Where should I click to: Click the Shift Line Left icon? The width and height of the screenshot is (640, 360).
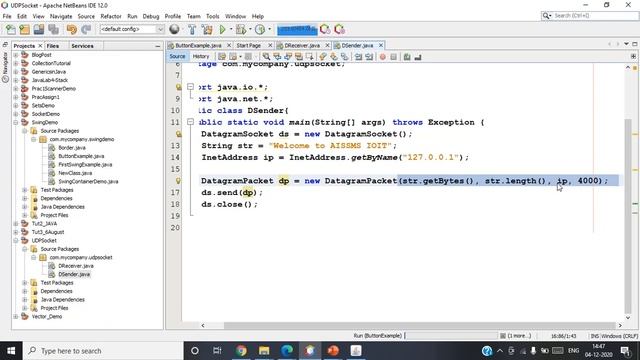358,57
